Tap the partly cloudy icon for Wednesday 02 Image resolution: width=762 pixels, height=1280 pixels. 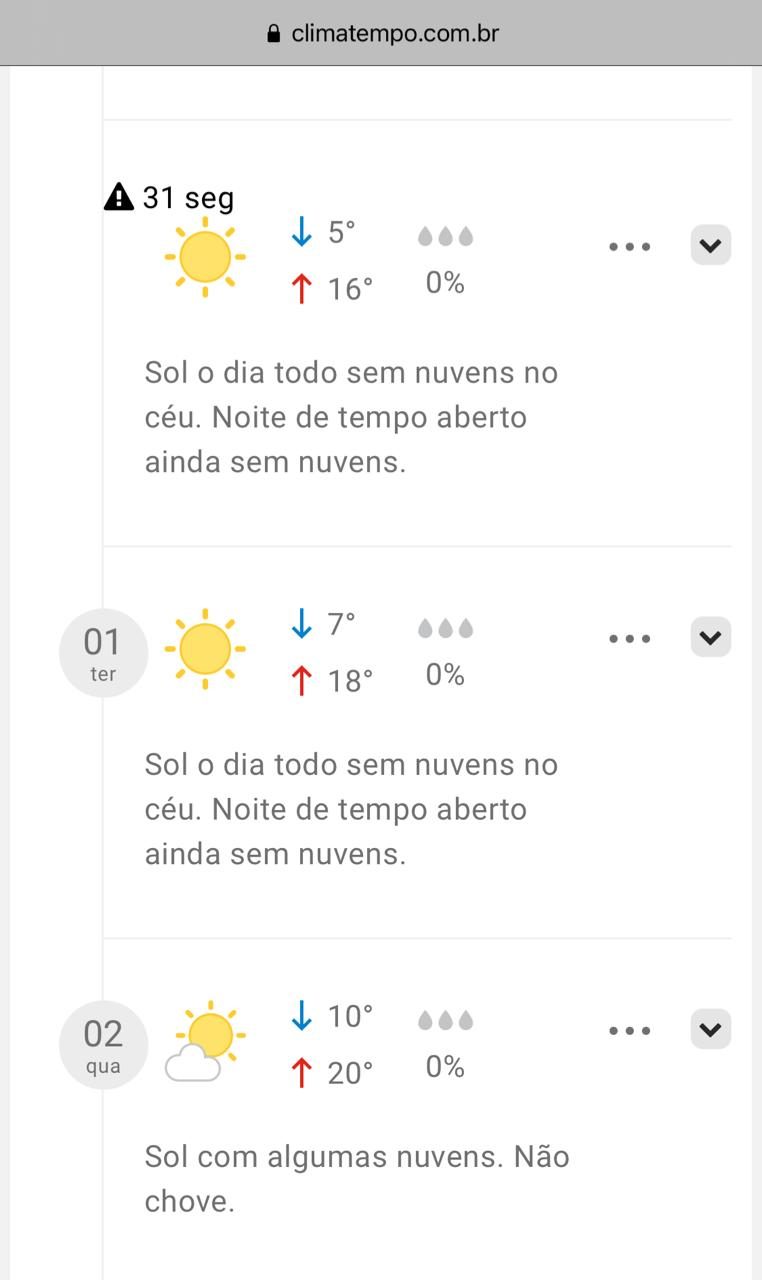click(x=204, y=1040)
